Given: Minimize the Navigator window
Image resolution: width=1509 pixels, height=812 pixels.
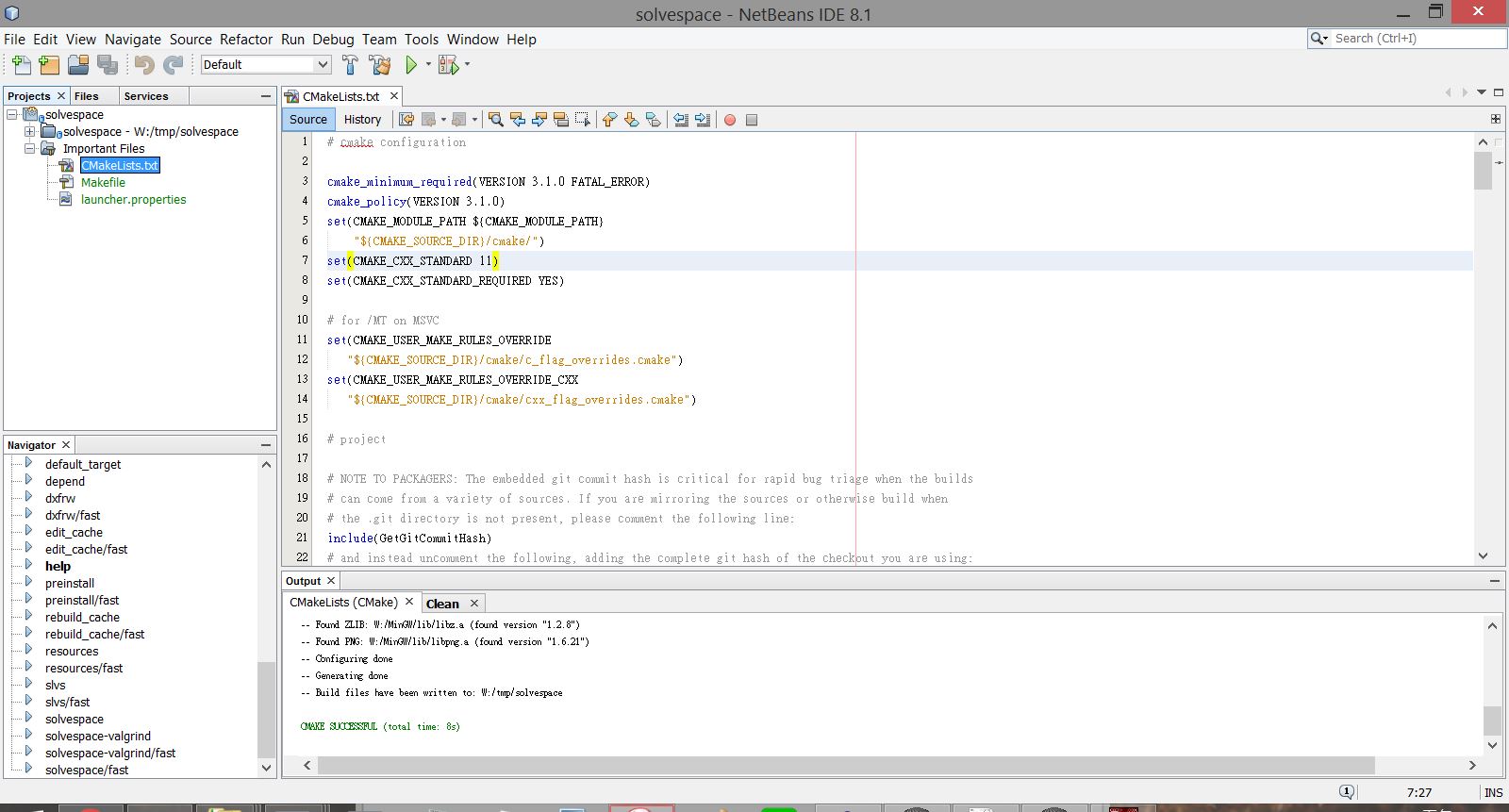Looking at the screenshot, I should coord(266,445).
